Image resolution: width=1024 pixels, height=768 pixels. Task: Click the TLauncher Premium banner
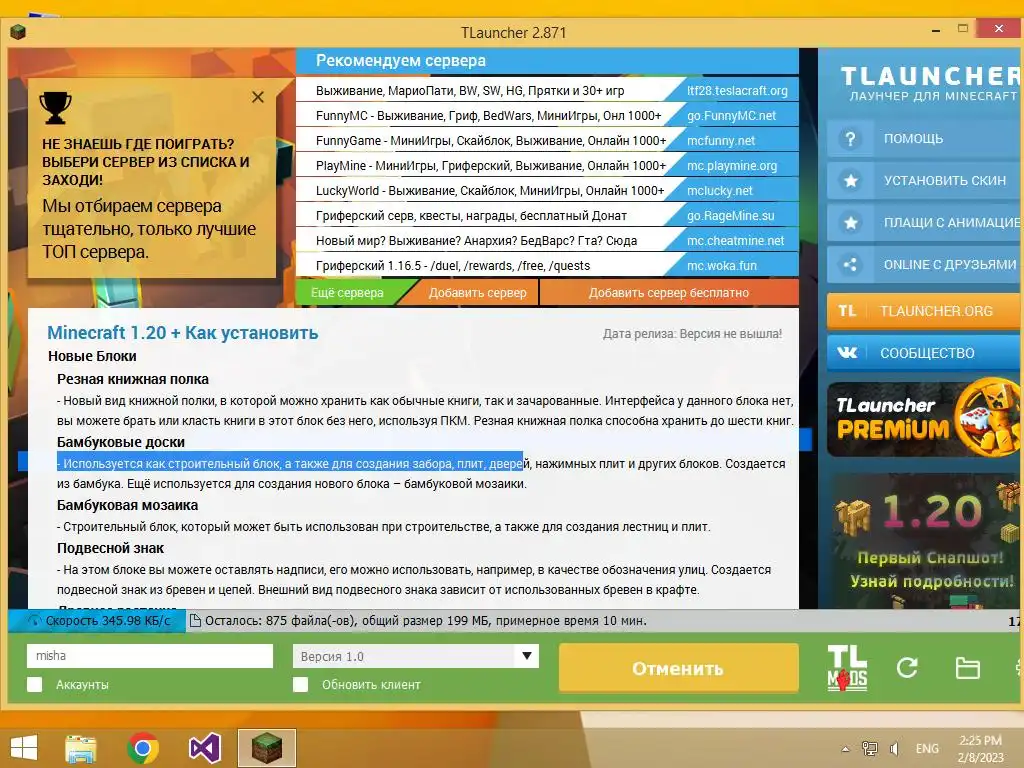click(x=923, y=419)
